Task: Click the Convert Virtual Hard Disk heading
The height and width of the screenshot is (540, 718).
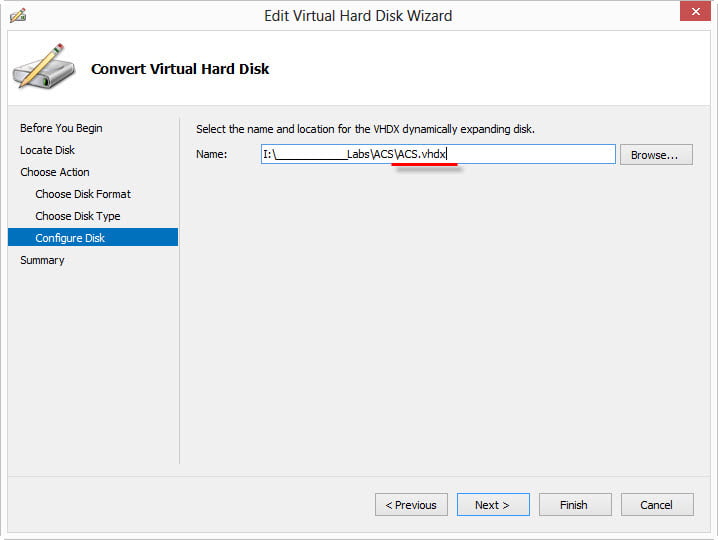Action: [180, 69]
